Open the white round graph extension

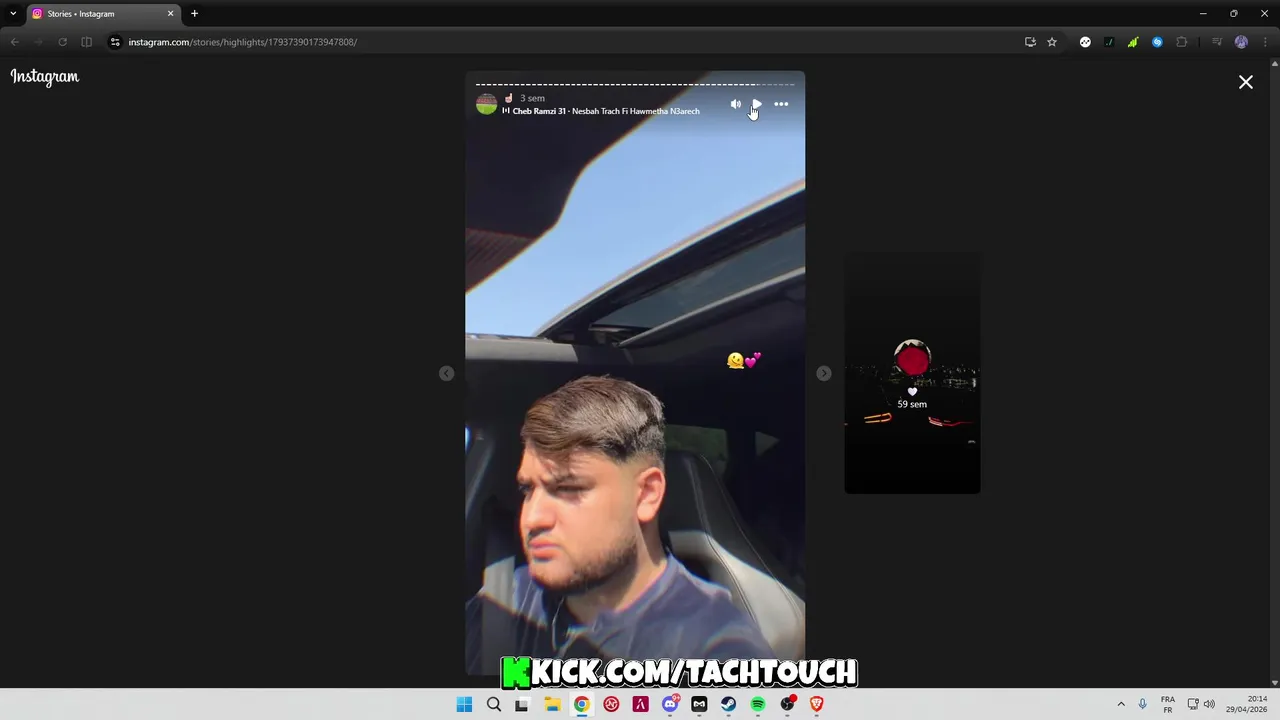(1085, 42)
